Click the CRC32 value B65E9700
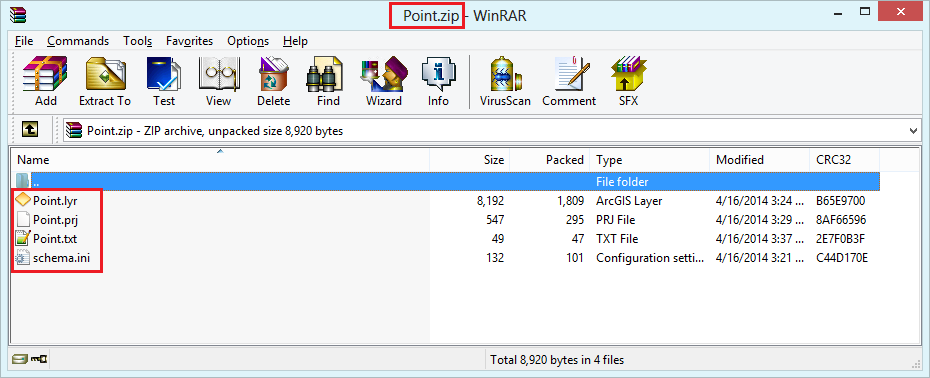 pyautogui.click(x=841, y=201)
